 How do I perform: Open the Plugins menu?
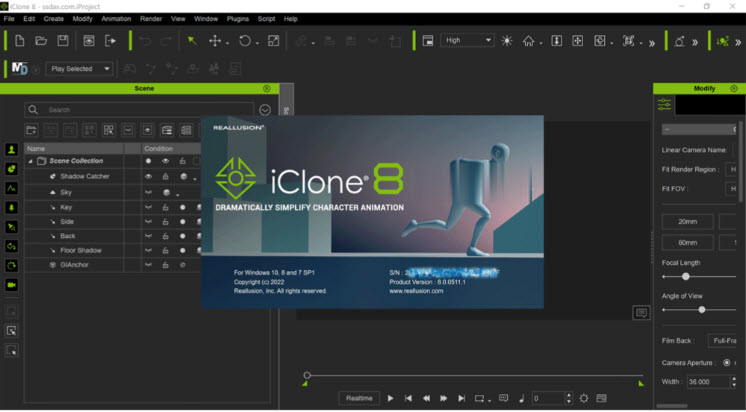click(x=237, y=18)
